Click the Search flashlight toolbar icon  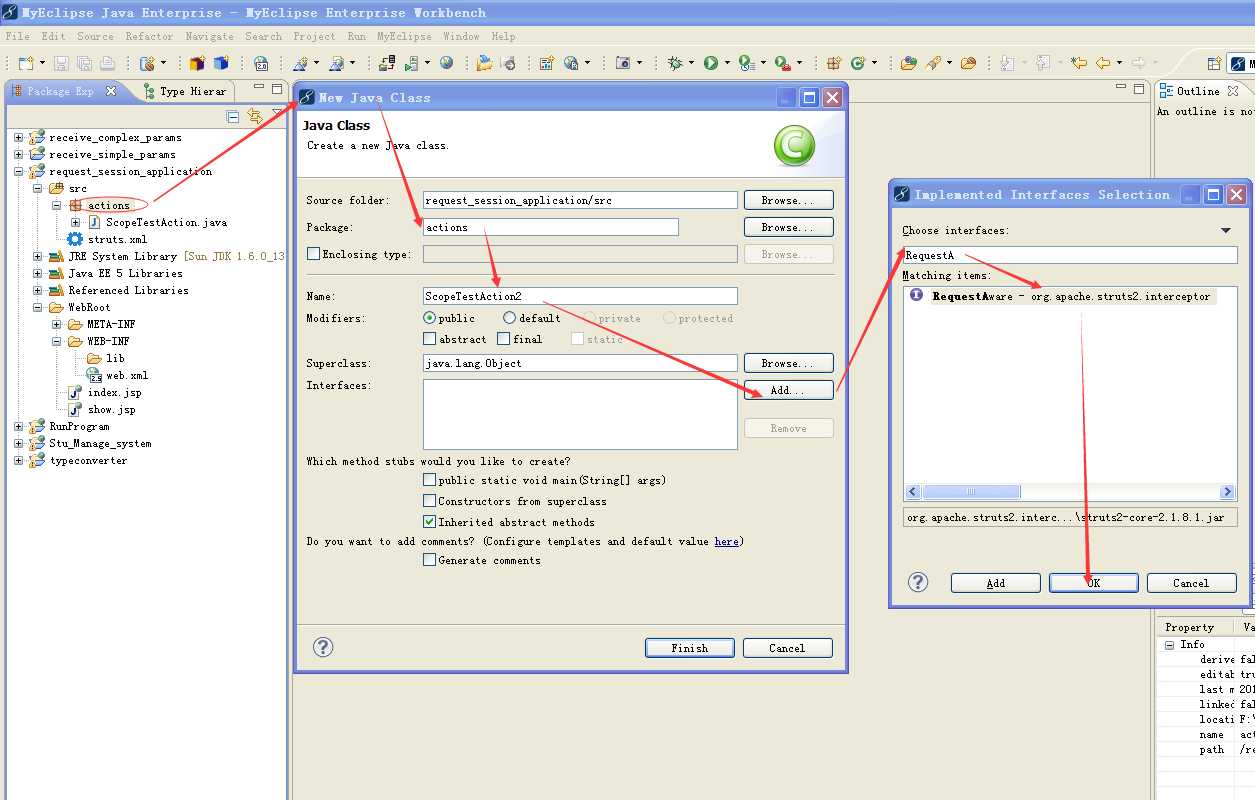932,63
